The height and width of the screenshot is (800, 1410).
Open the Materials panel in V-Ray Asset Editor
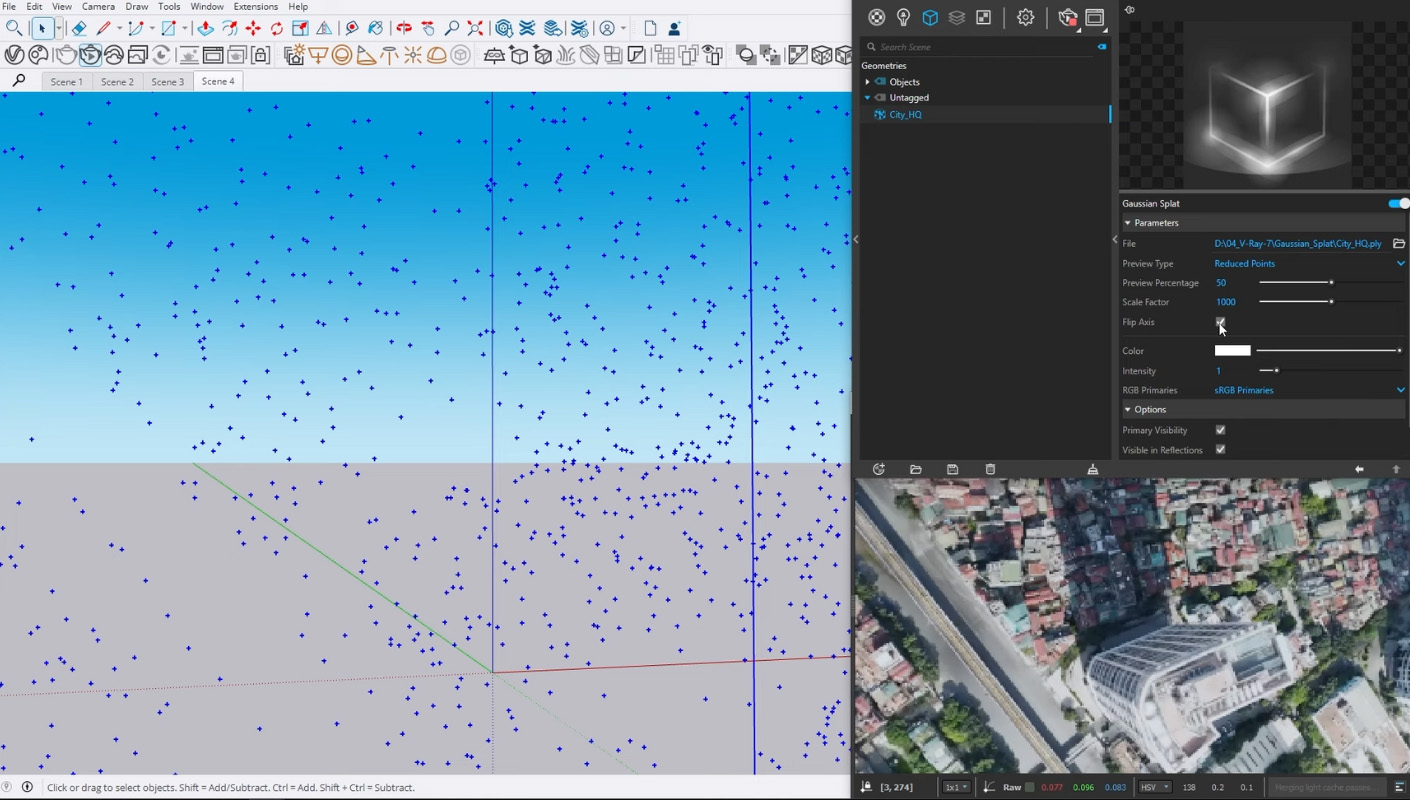pyautogui.click(x=877, y=17)
